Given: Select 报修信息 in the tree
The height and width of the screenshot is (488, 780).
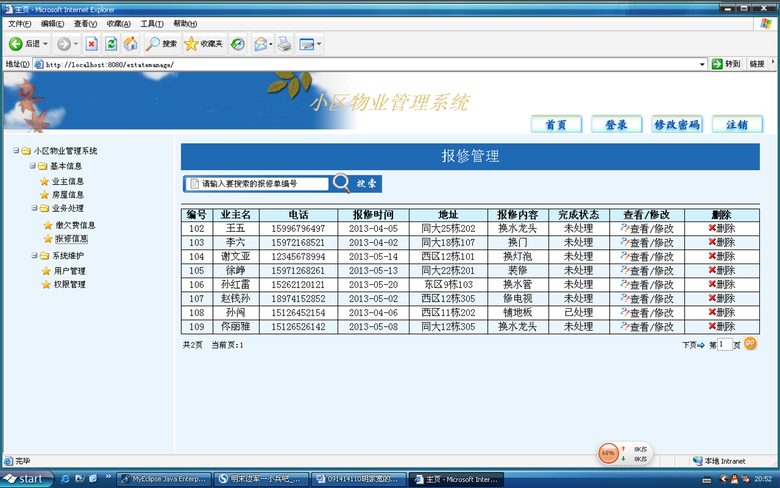Looking at the screenshot, I should 71,239.
